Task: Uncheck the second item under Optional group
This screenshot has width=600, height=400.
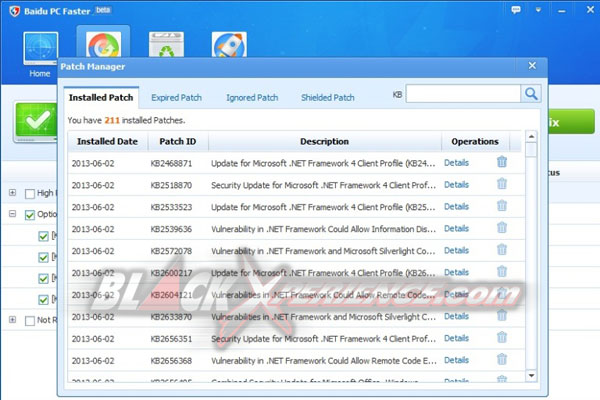Action: tap(43, 257)
